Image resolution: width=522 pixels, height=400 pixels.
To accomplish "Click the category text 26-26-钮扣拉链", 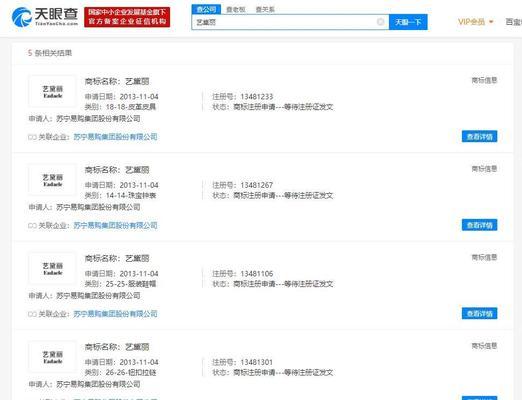I will pos(131,372).
